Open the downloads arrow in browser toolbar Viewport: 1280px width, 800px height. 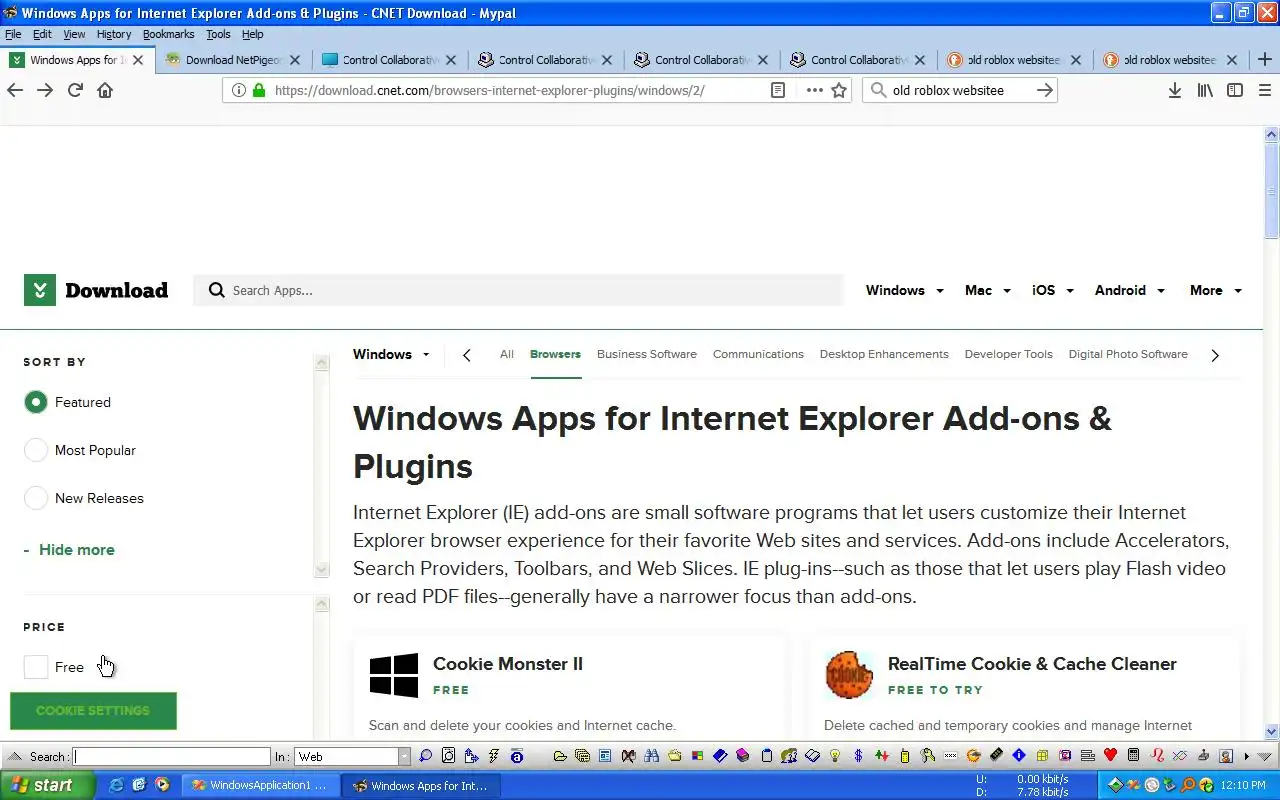(x=1175, y=90)
